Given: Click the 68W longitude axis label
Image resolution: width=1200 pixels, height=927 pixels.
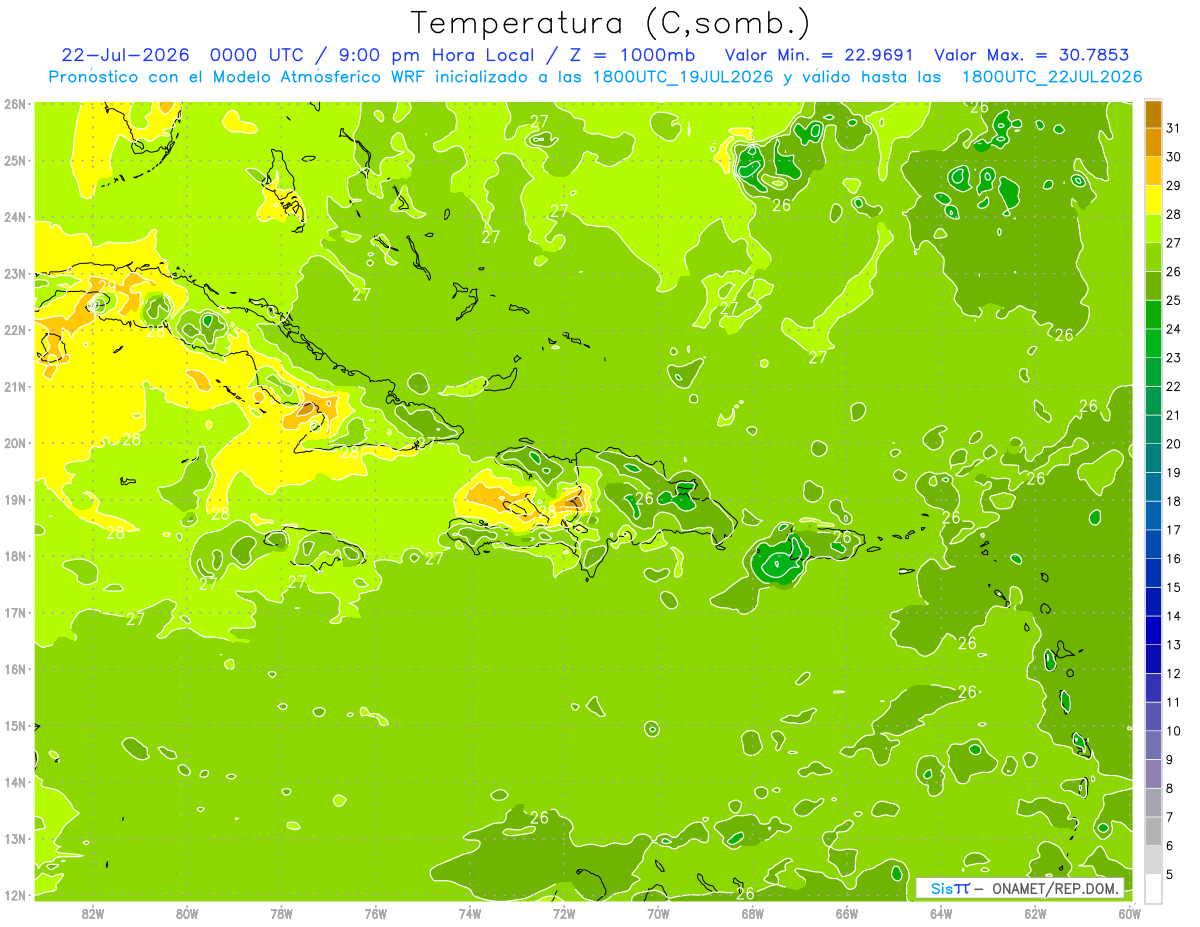Looking at the screenshot, I should (753, 913).
